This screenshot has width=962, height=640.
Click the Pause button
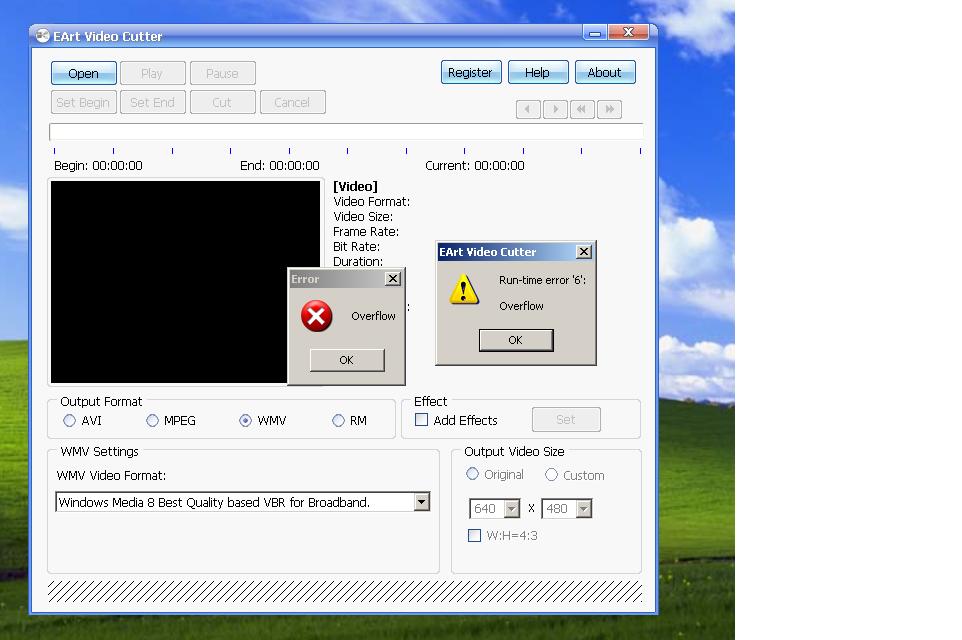[222, 73]
